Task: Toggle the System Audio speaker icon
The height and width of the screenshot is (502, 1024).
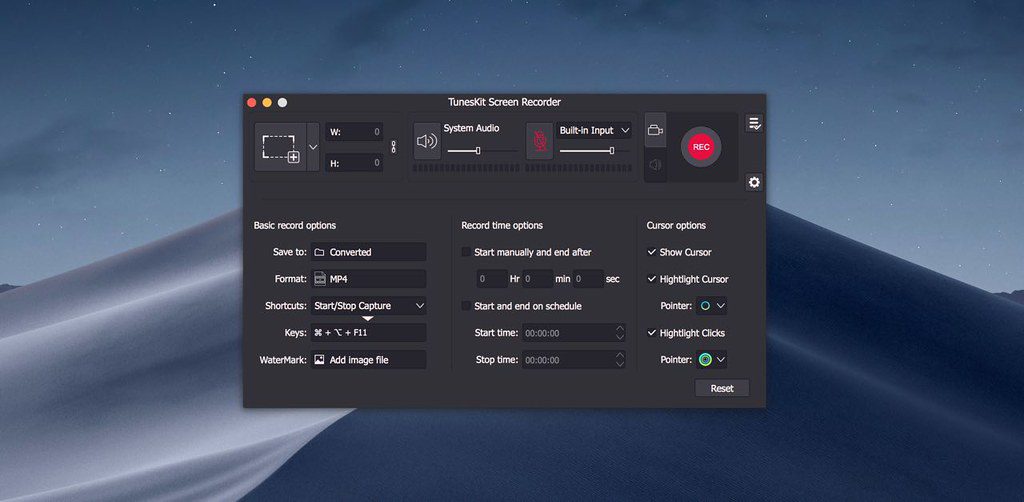Action: click(x=426, y=141)
